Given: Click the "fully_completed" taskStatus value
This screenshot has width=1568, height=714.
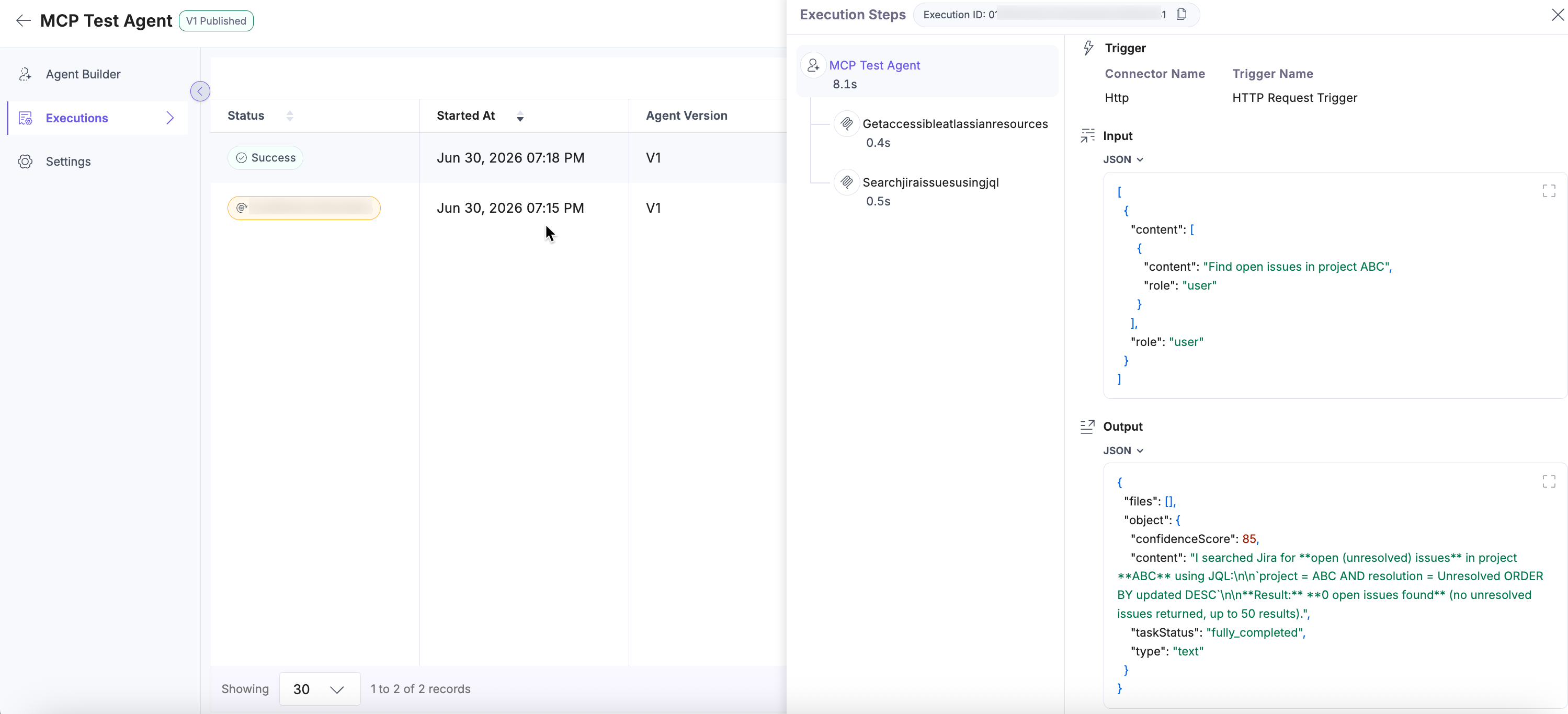Looking at the screenshot, I should click(1254, 632).
